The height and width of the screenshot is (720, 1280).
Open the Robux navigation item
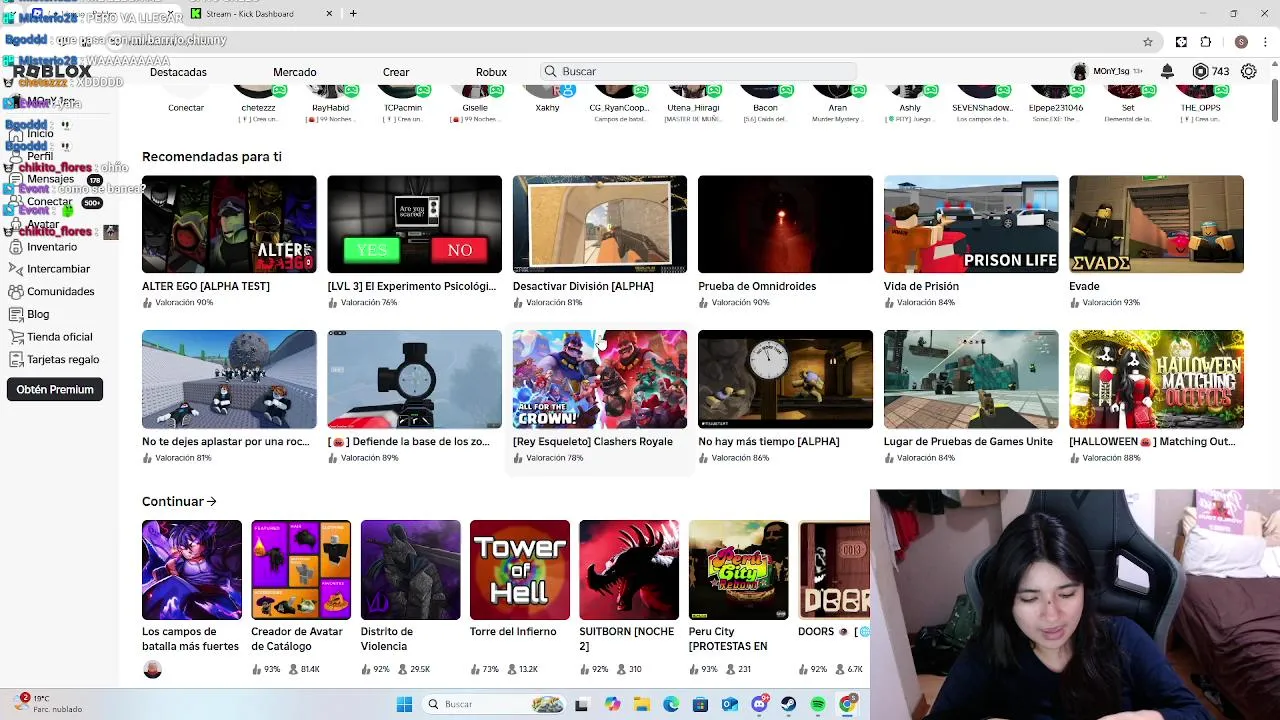[491, 72]
